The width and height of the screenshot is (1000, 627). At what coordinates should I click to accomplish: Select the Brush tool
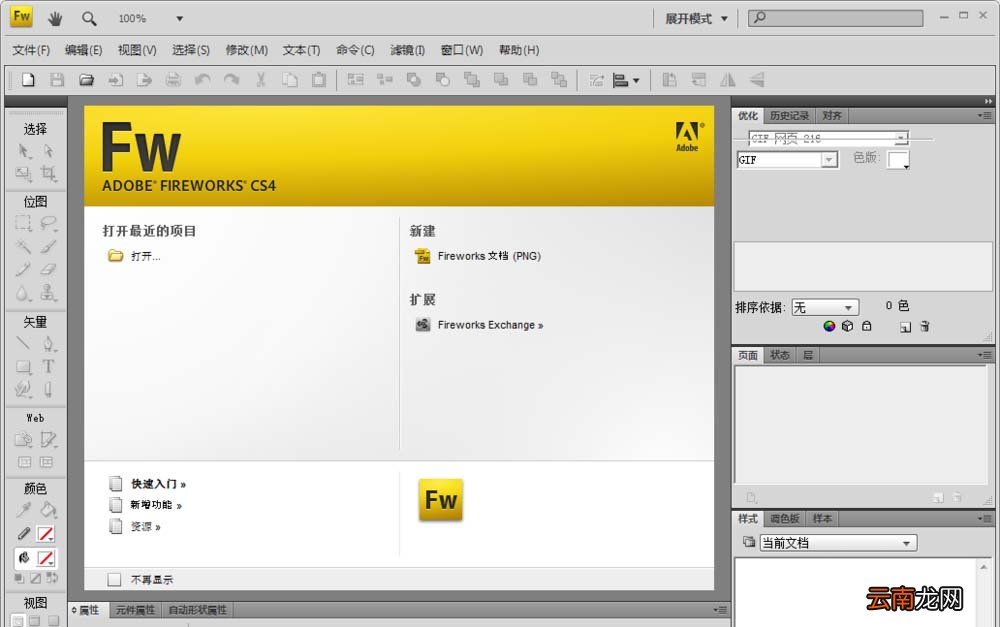(48, 246)
